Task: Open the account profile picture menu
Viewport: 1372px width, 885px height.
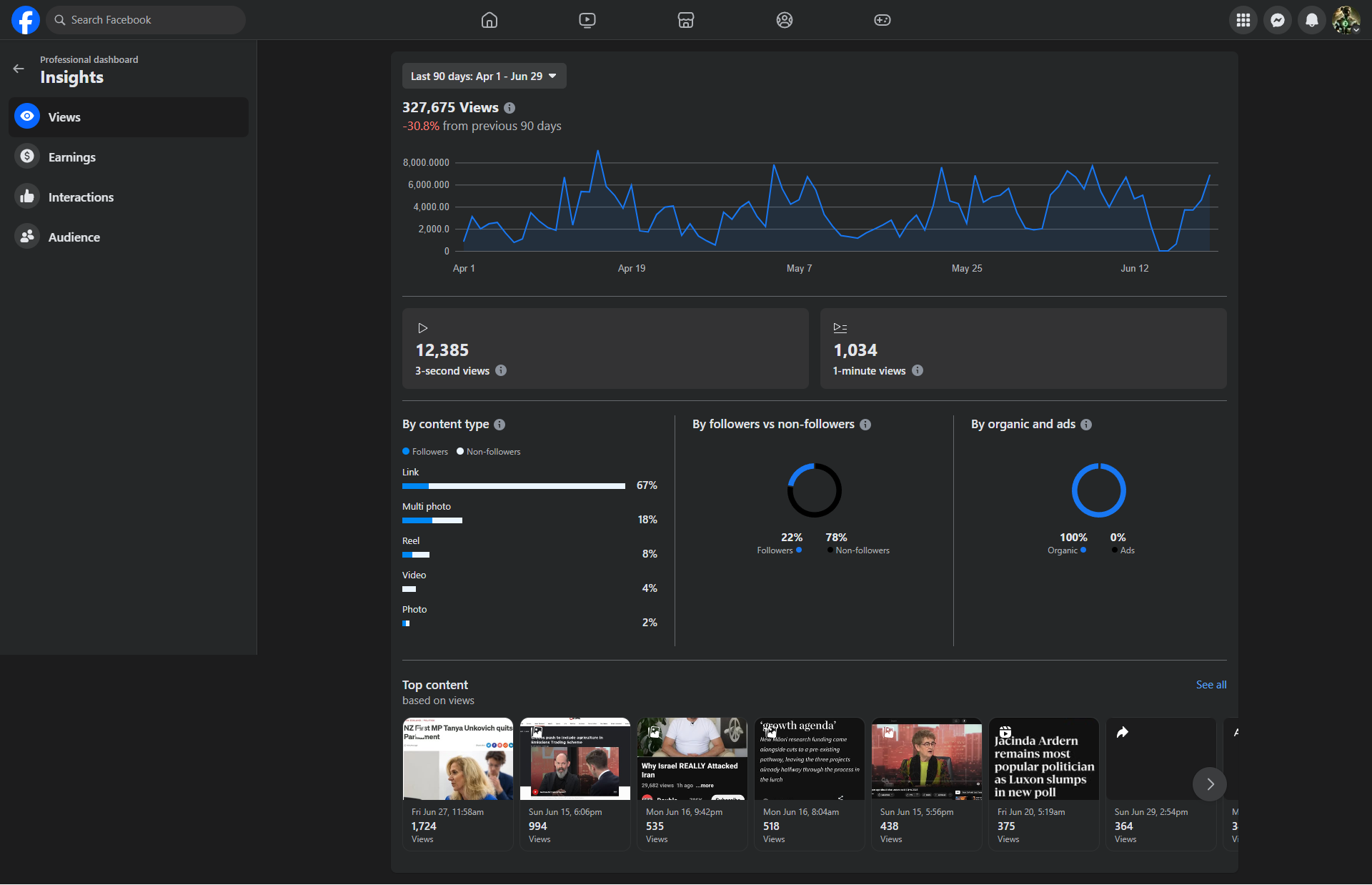Action: [1346, 20]
